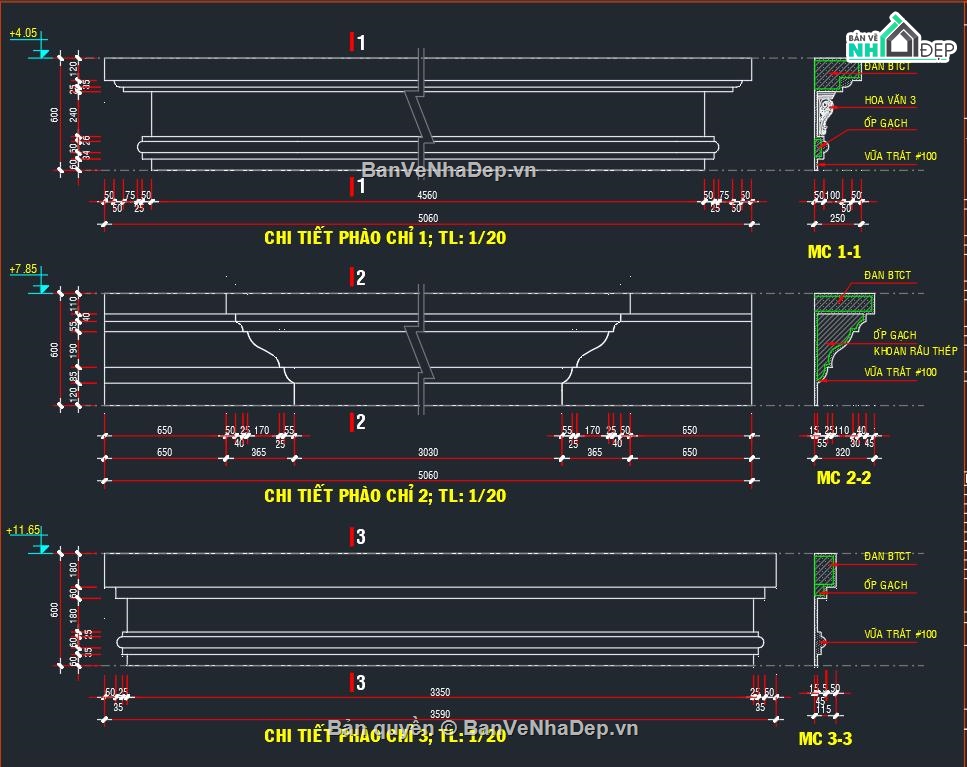Select the +7.85 elevation marker

24,270
